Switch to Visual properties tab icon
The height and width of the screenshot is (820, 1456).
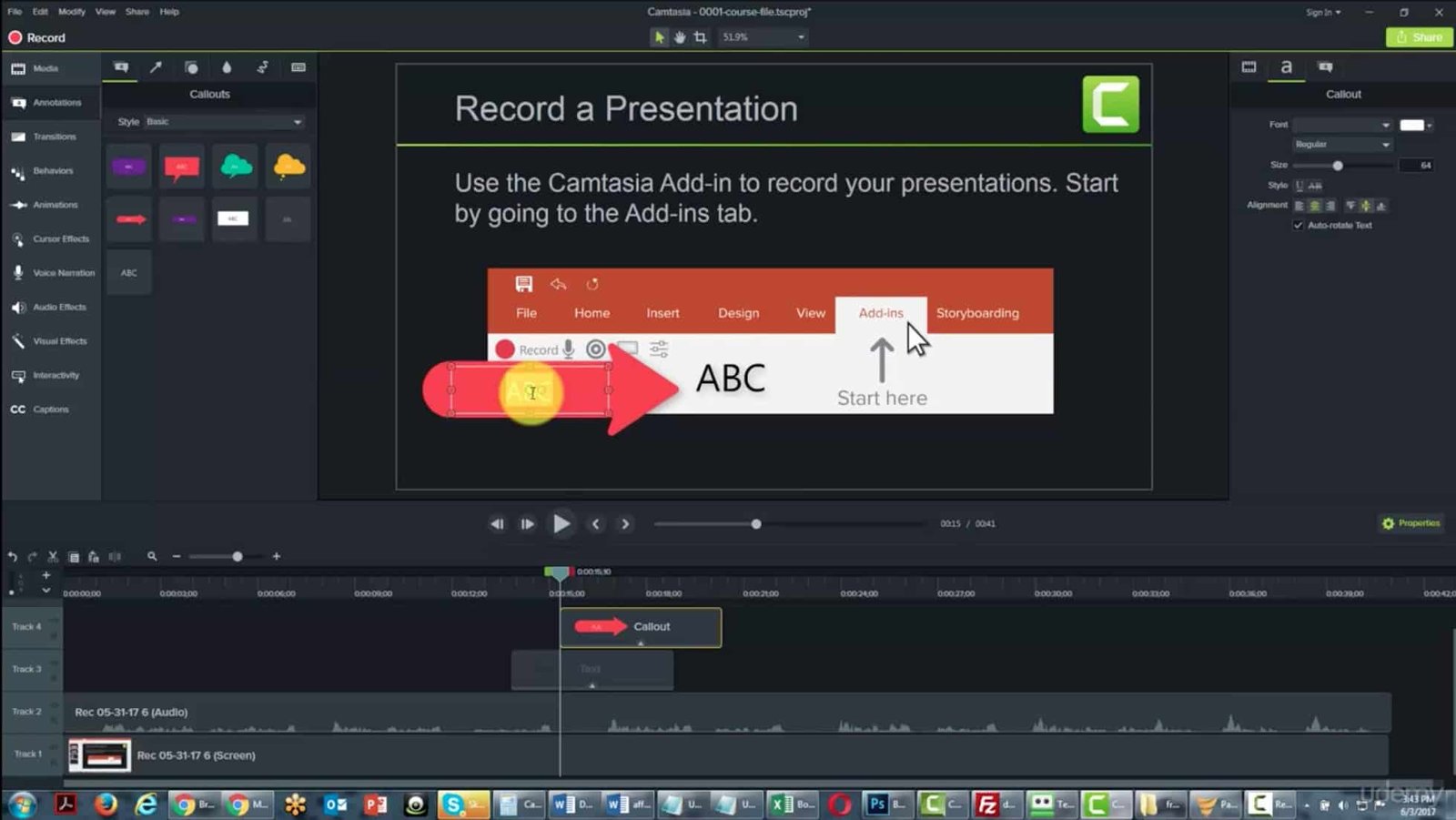(x=1249, y=67)
